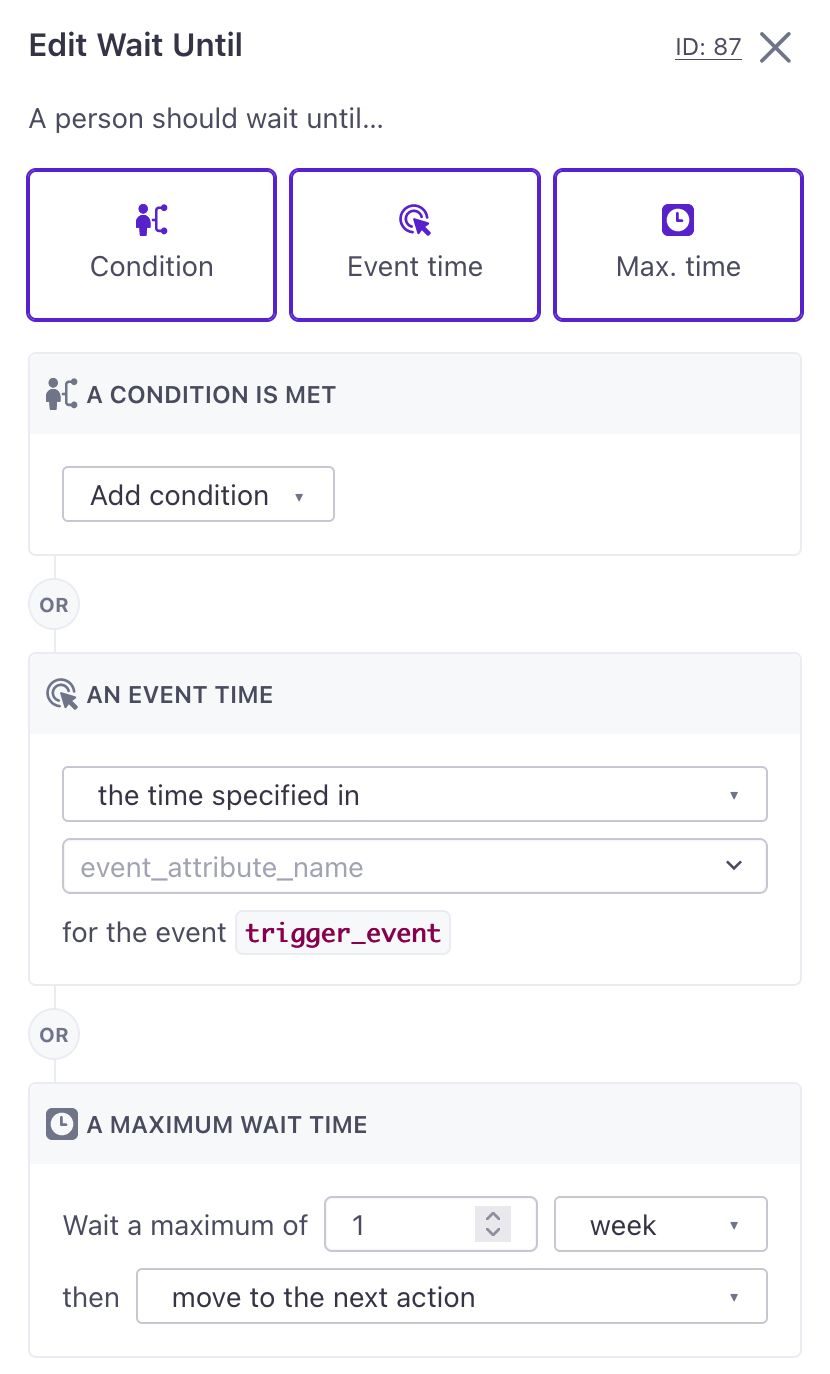The width and height of the screenshot is (830, 1374).
Task: Click the Condition branch icon in top card
Action: (x=152, y=219)
